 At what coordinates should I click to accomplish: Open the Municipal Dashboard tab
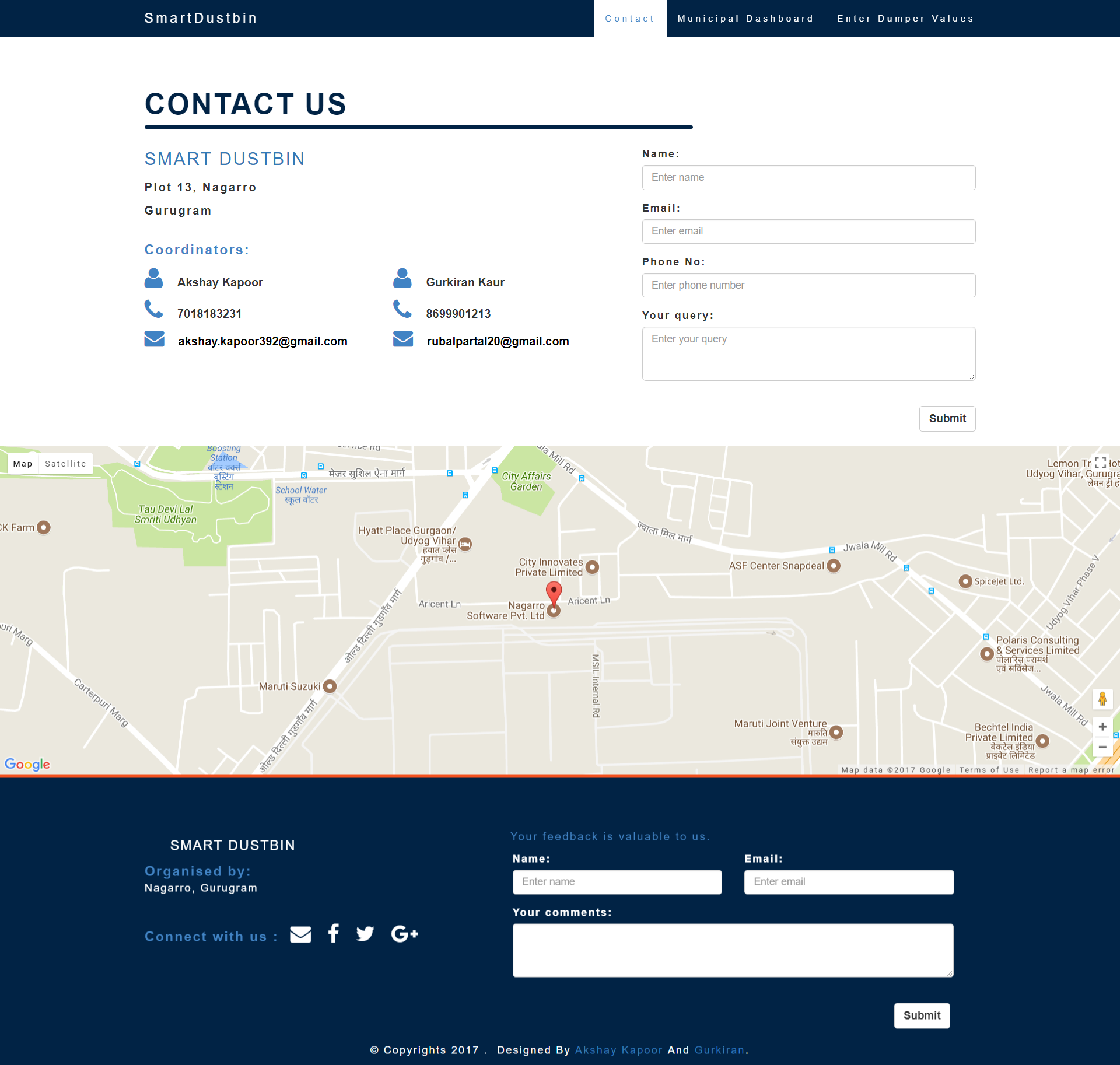[745, 19]
